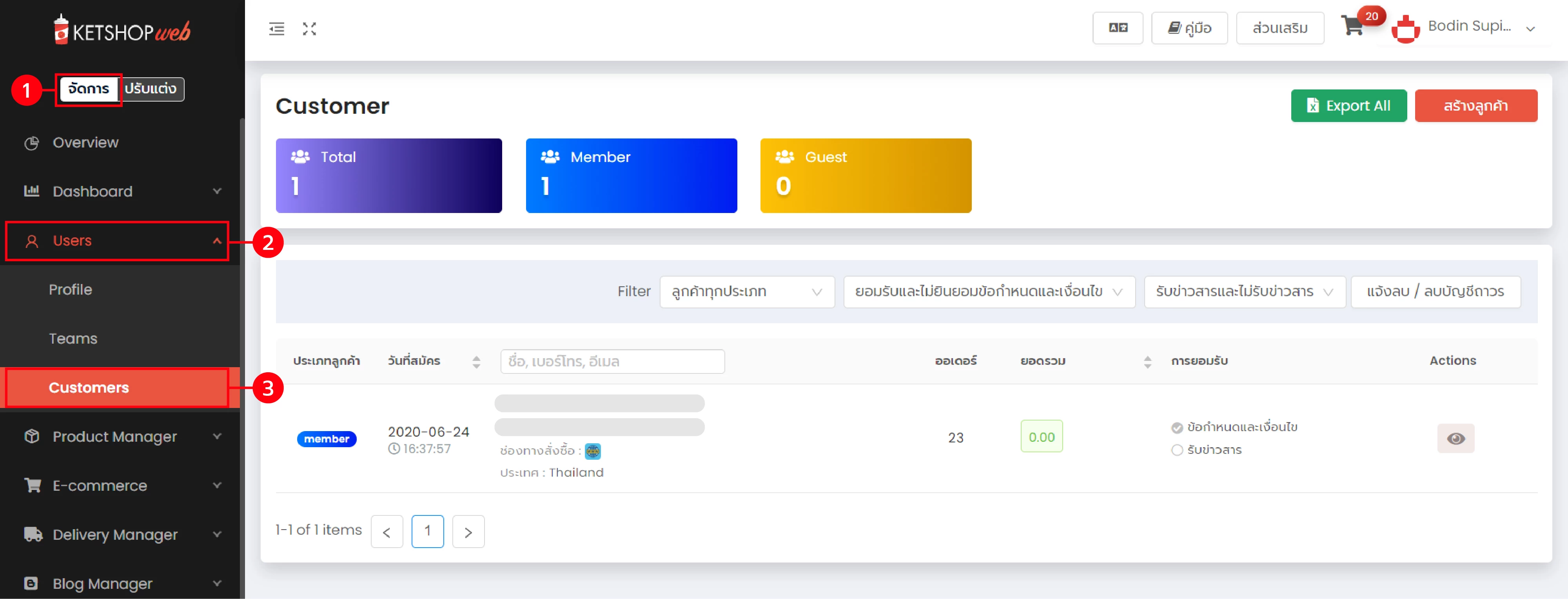Click the Export All button

click(1349, 106)
